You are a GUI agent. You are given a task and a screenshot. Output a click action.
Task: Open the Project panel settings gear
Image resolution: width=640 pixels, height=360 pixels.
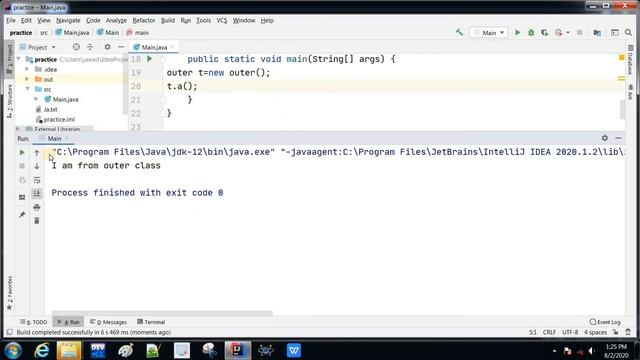pyautogui.click(x=107, y=47)
